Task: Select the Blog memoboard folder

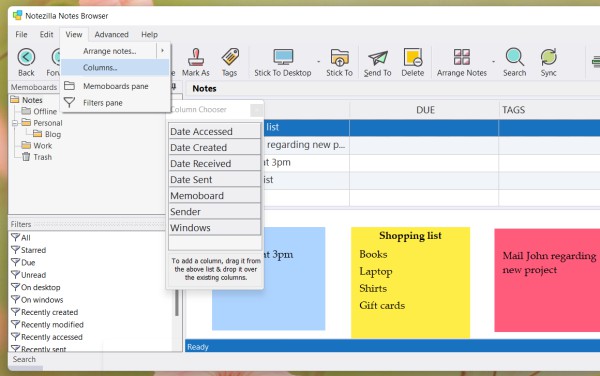Action: 47,134
